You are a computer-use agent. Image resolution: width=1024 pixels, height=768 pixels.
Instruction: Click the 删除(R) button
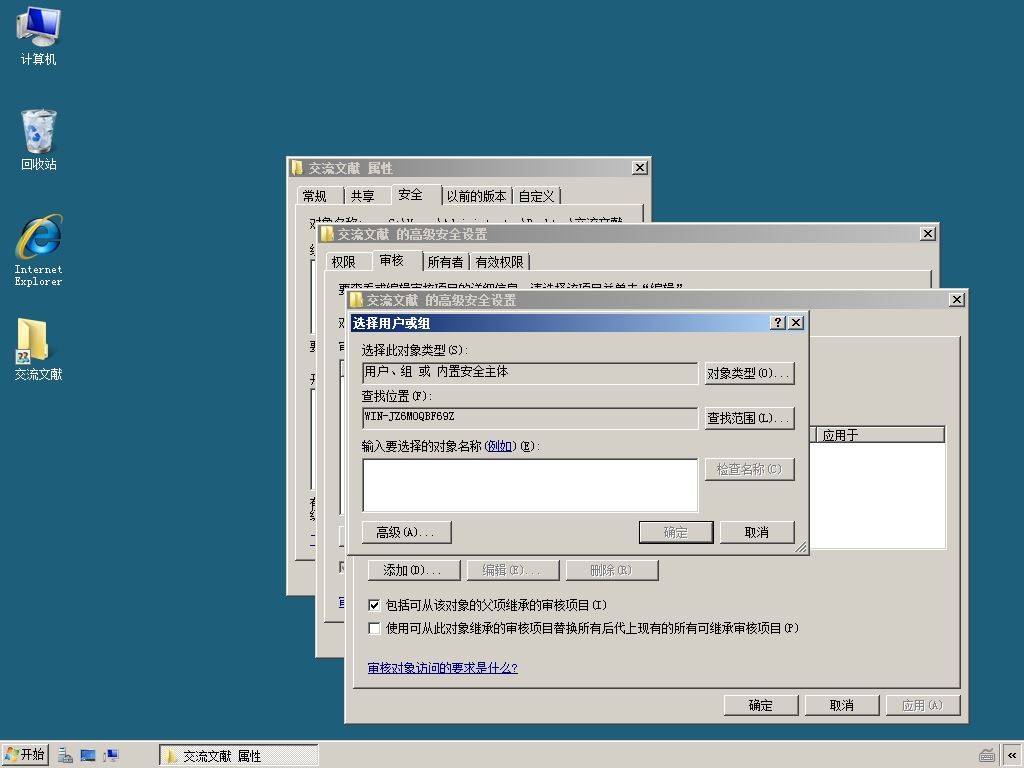(612, 570)
